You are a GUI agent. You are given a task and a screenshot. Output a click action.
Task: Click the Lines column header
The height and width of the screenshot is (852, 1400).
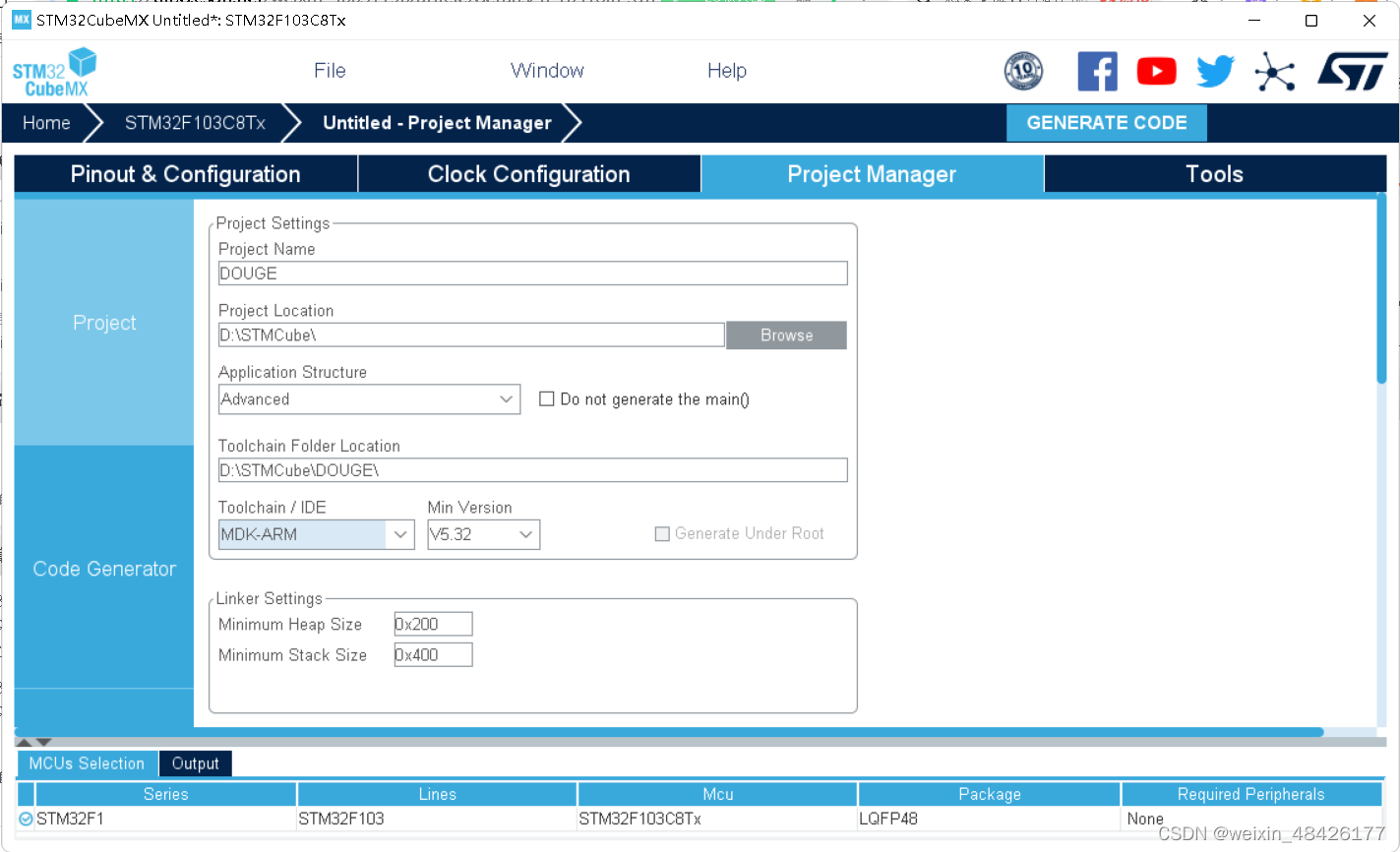click(x=437, y=794)
